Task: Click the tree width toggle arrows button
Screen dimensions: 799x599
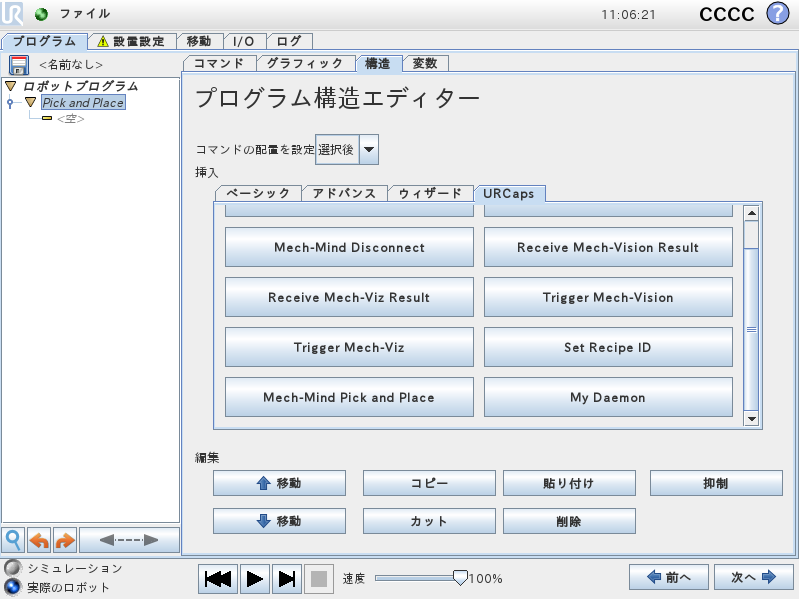Action: (x=129, y=540)
